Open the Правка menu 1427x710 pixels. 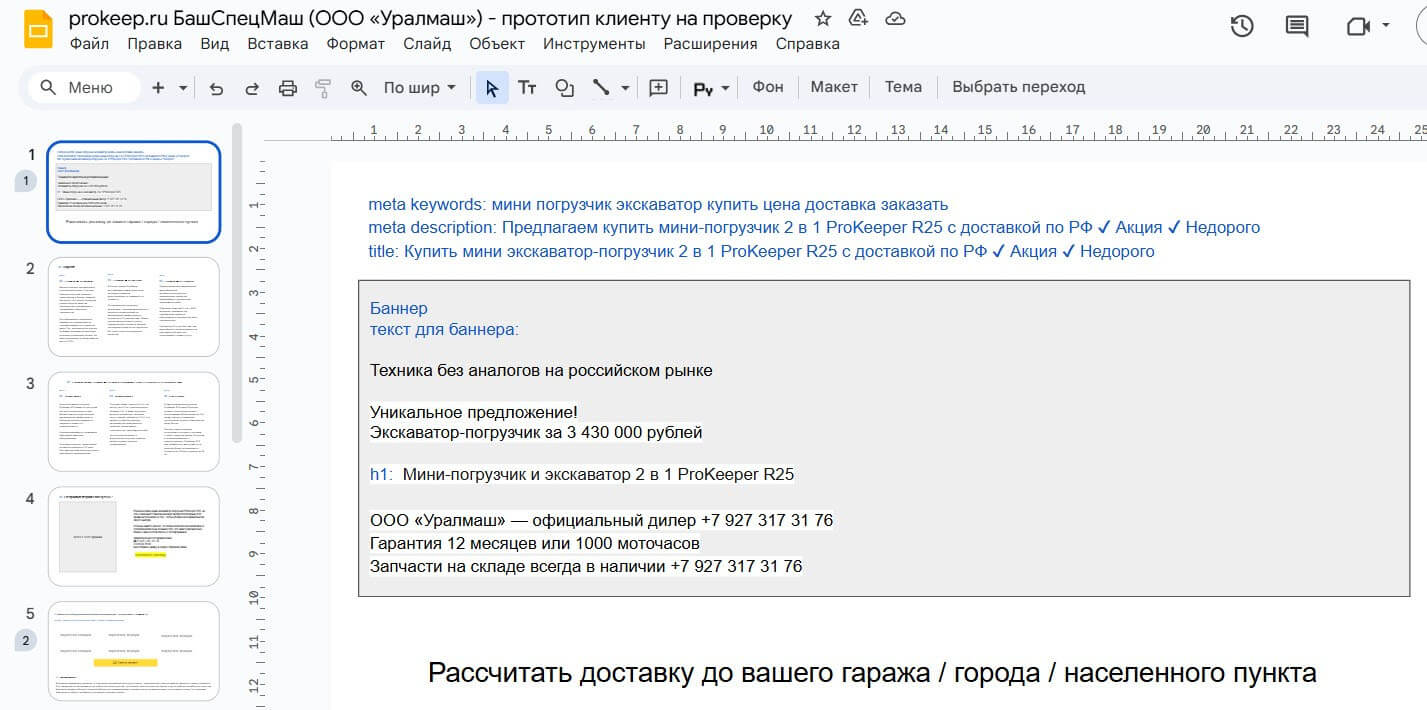[x=155, y=44]
